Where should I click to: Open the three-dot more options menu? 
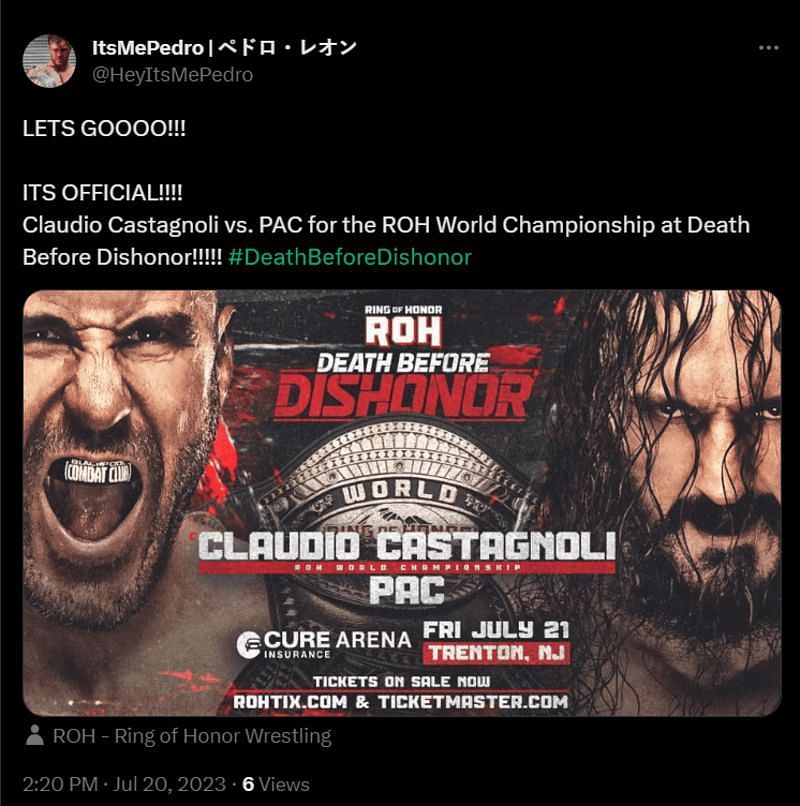(769, 48)
